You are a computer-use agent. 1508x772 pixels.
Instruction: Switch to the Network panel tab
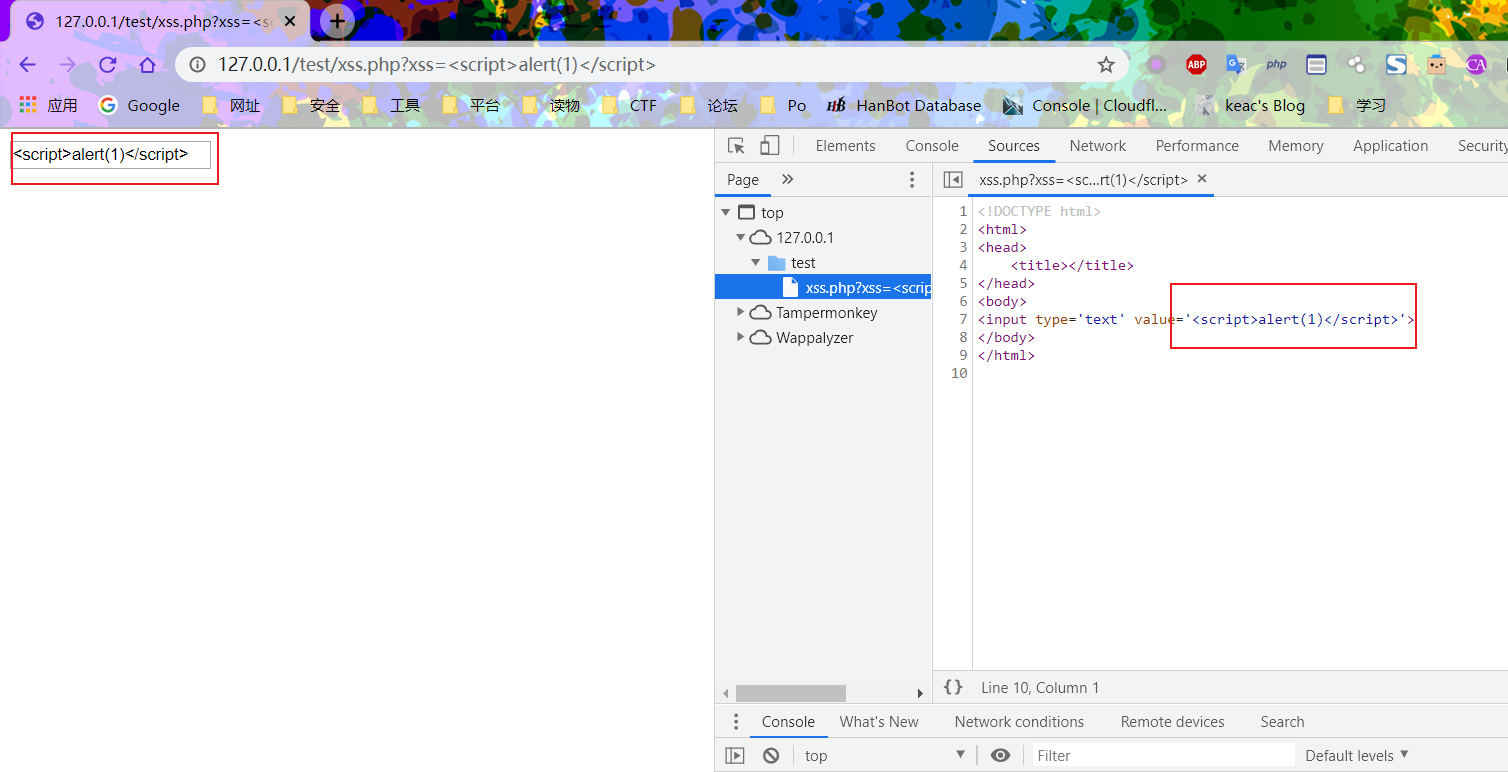click(x=1098, y=146)
